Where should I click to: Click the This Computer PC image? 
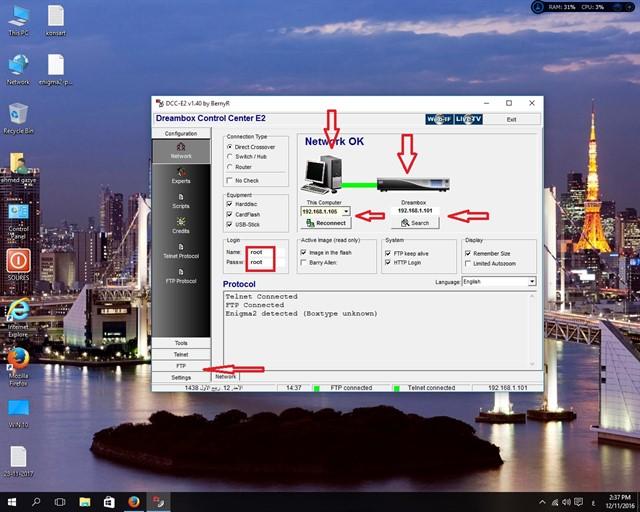click(x=322, y=175)
